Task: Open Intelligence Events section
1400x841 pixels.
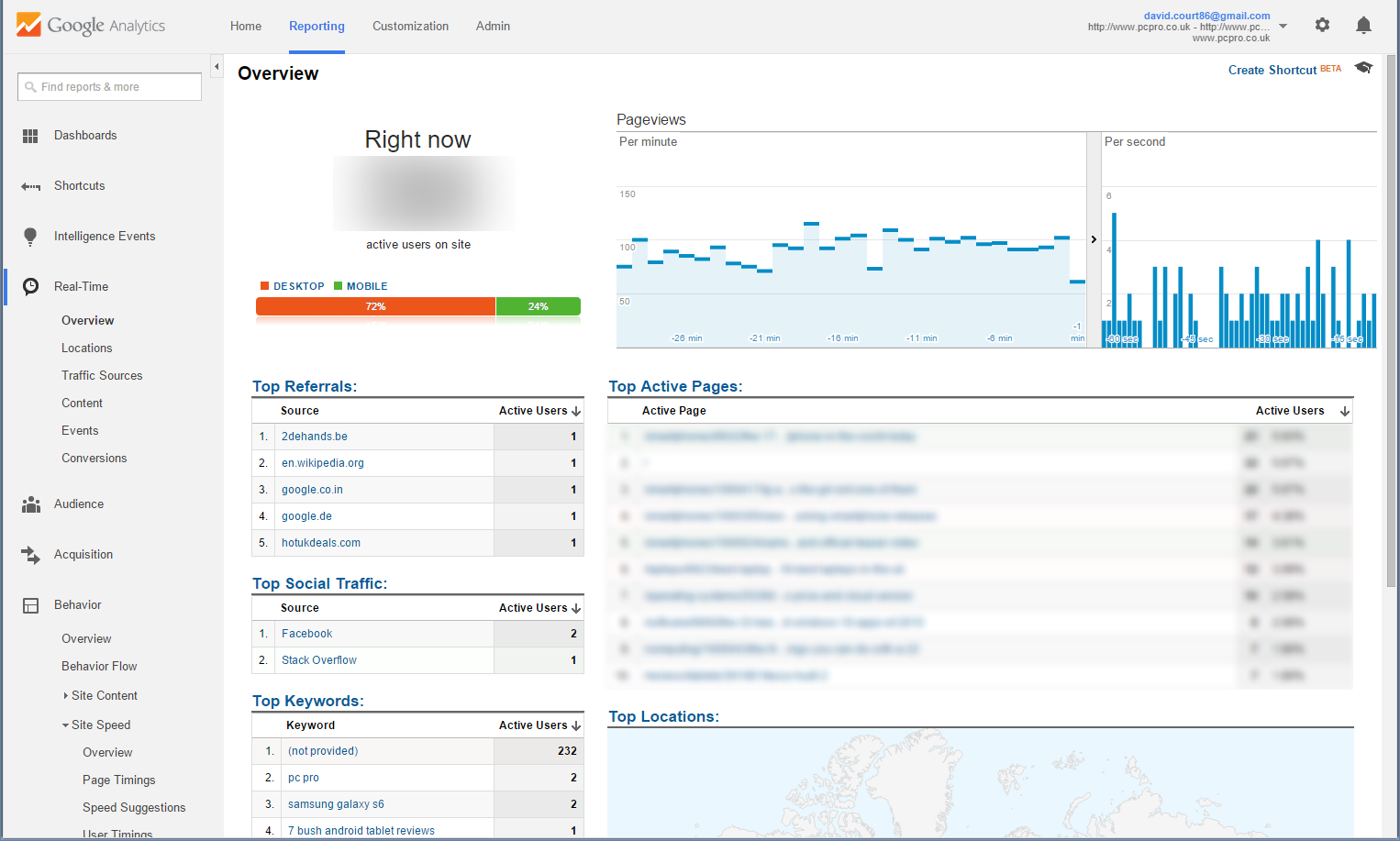Action: pyautogui.click(x=105, y=237)
